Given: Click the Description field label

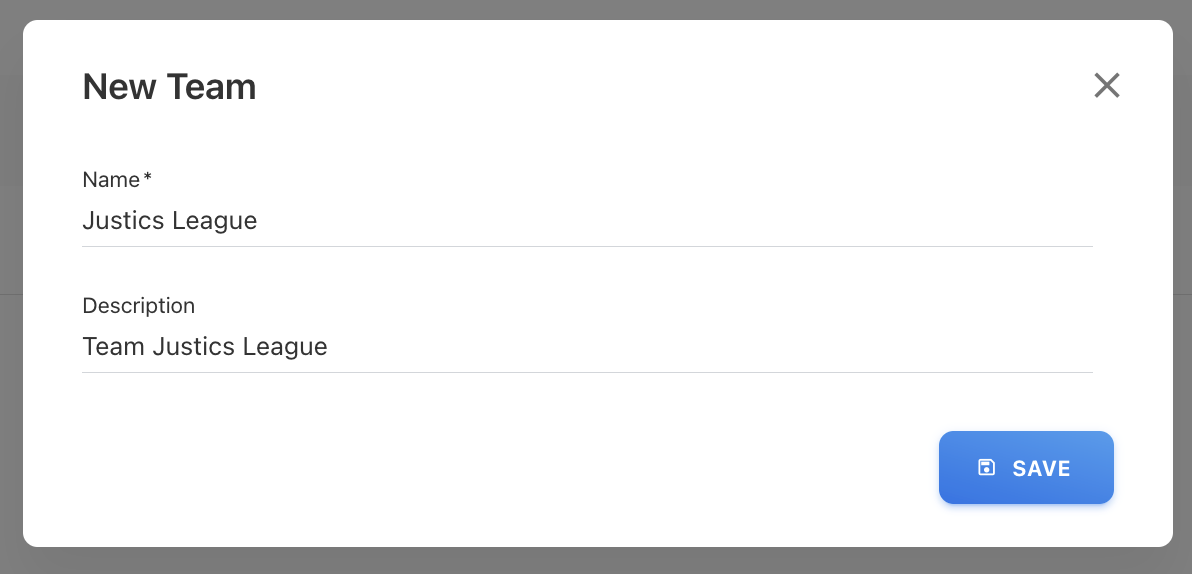Looking at the screenshot, I should point(138,306).
